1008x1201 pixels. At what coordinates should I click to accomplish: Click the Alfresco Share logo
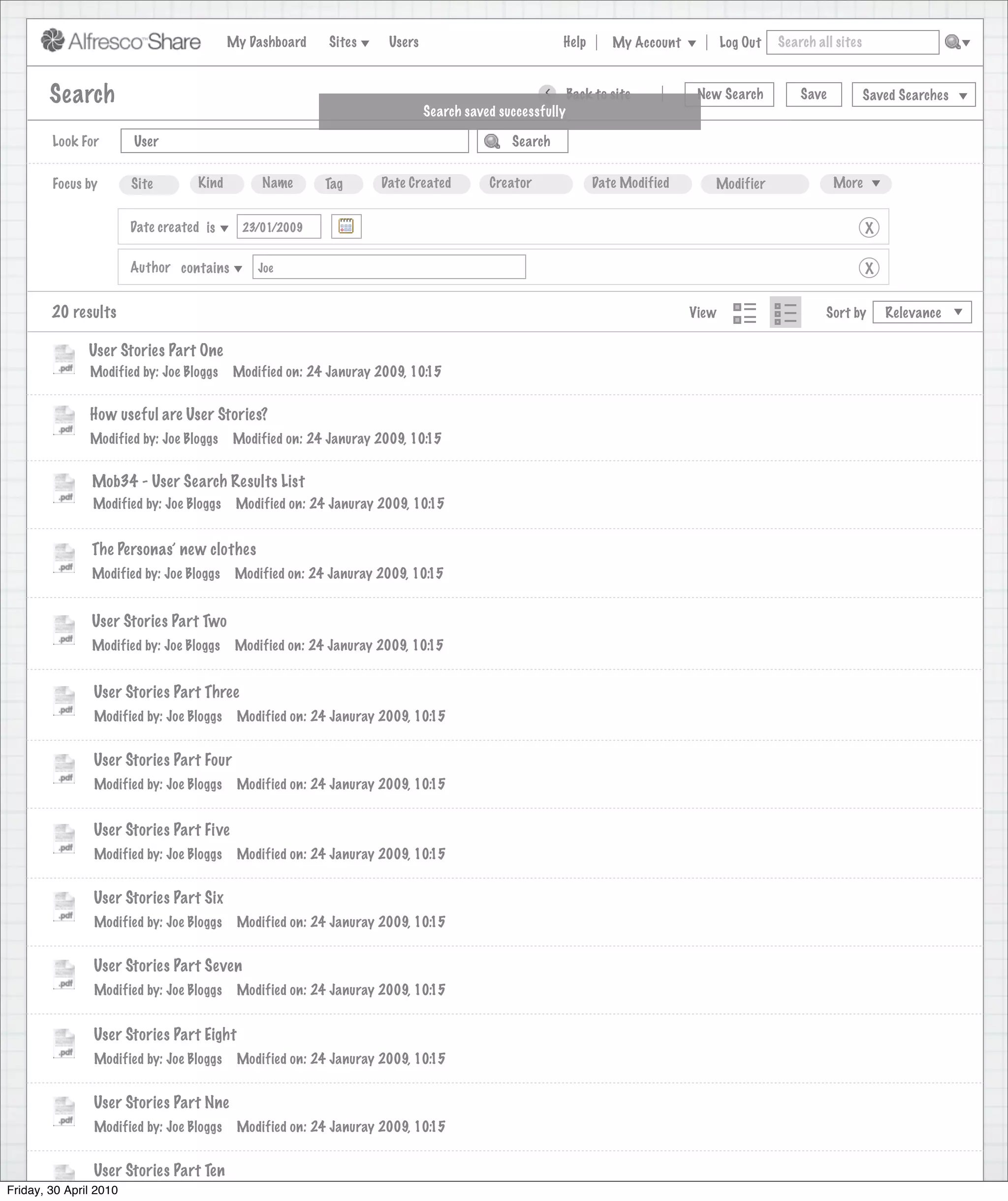point(121,41)
